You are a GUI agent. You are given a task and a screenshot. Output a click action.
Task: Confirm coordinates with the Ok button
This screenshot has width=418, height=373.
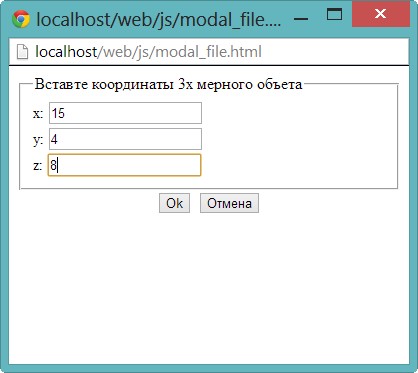pos(174,203)
